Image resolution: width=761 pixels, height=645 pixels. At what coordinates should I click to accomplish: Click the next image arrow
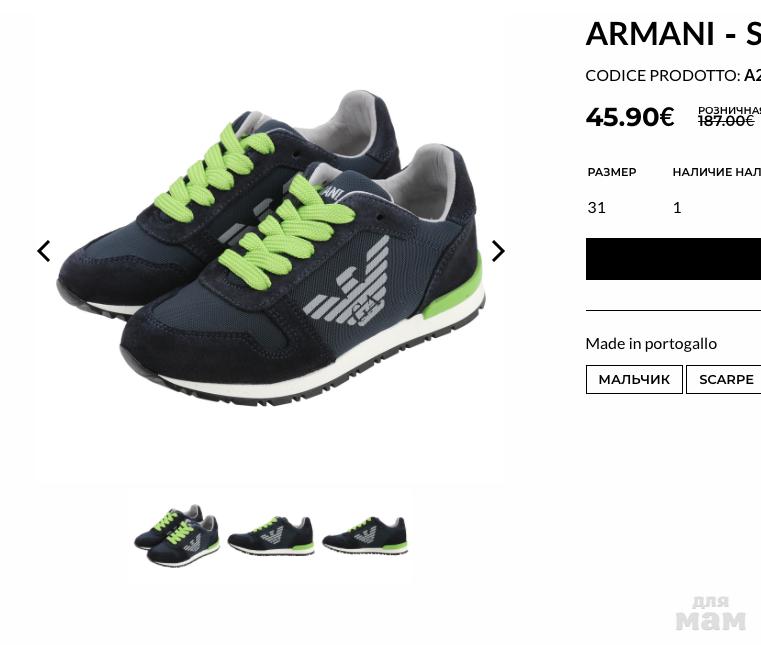[x=498, y=251]
